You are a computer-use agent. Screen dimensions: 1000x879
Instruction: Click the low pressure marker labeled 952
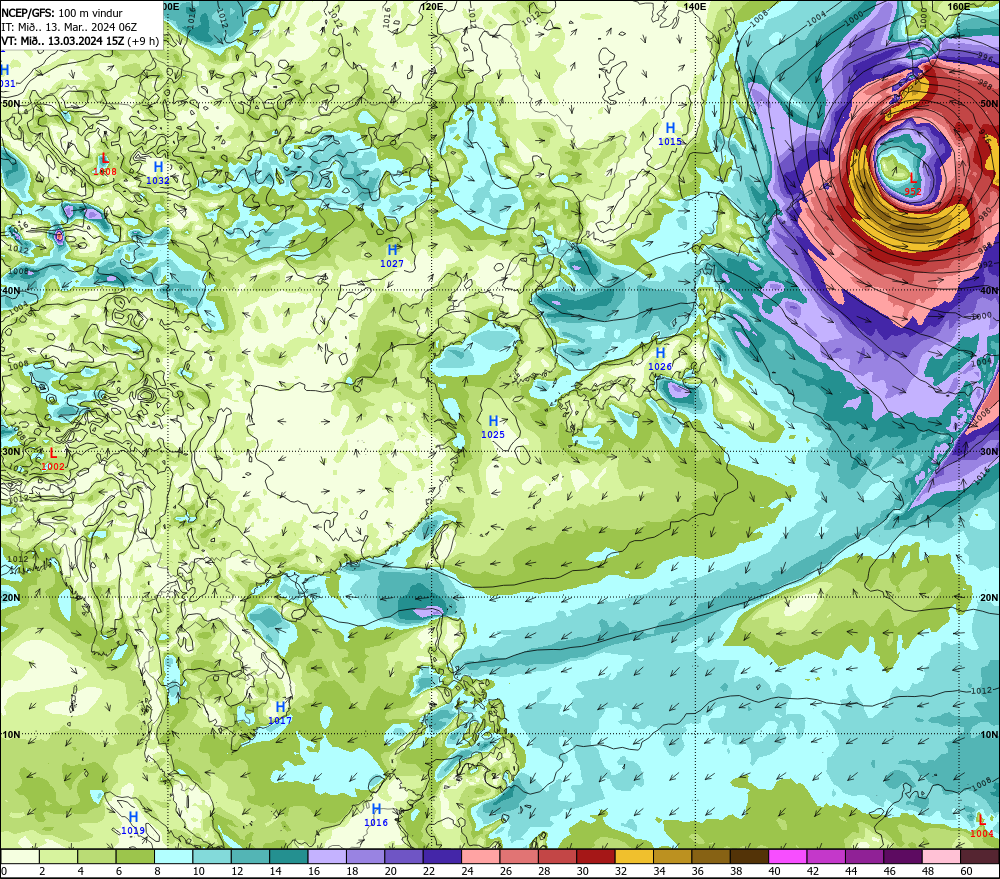coord(913,184)
